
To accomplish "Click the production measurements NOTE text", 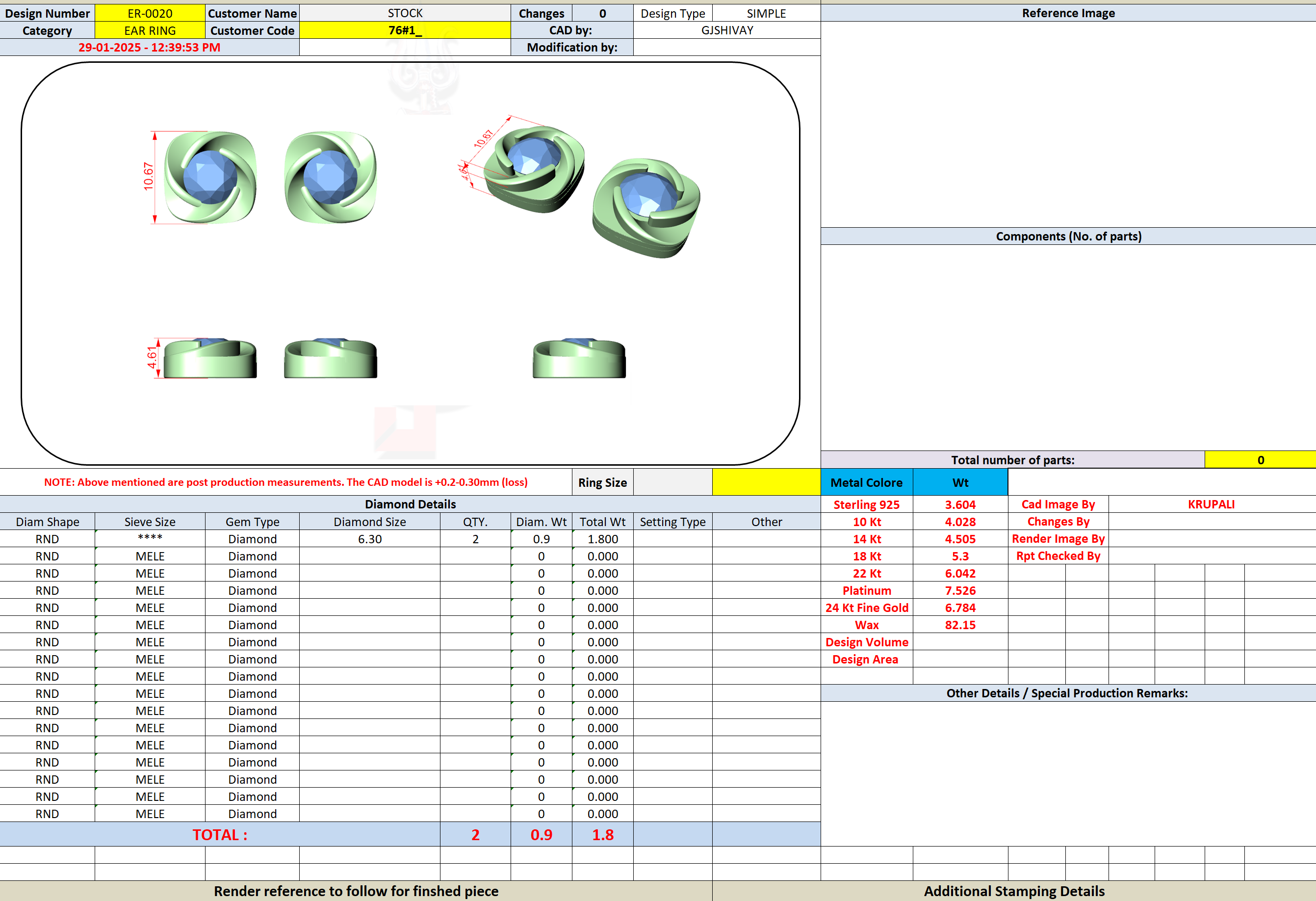I will coord(286,482).
